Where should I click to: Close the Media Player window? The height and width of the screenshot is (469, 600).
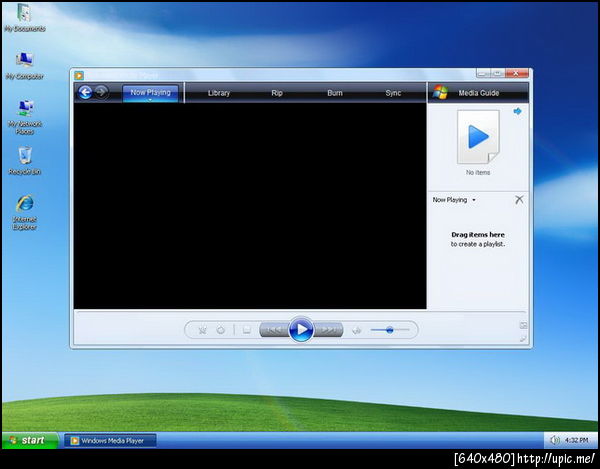[516, 73]
